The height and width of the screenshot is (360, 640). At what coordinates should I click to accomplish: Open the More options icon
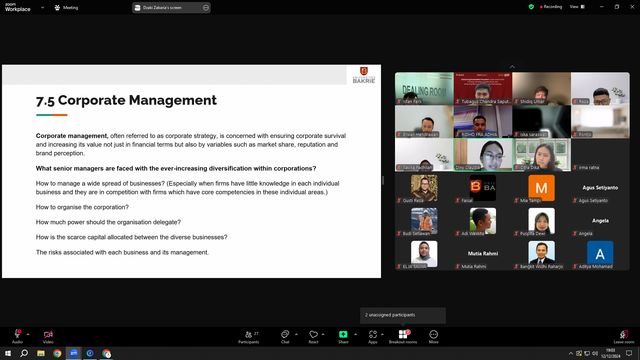click(433, 334)
